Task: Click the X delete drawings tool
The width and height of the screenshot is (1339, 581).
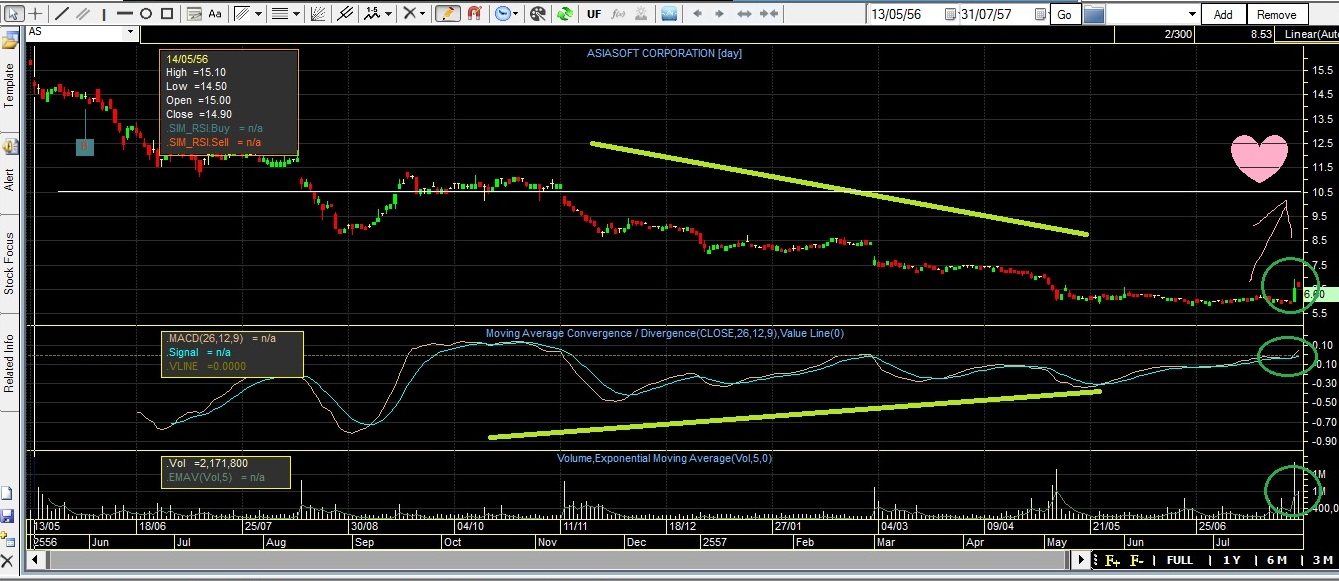Action: click(x=409, y=14)
